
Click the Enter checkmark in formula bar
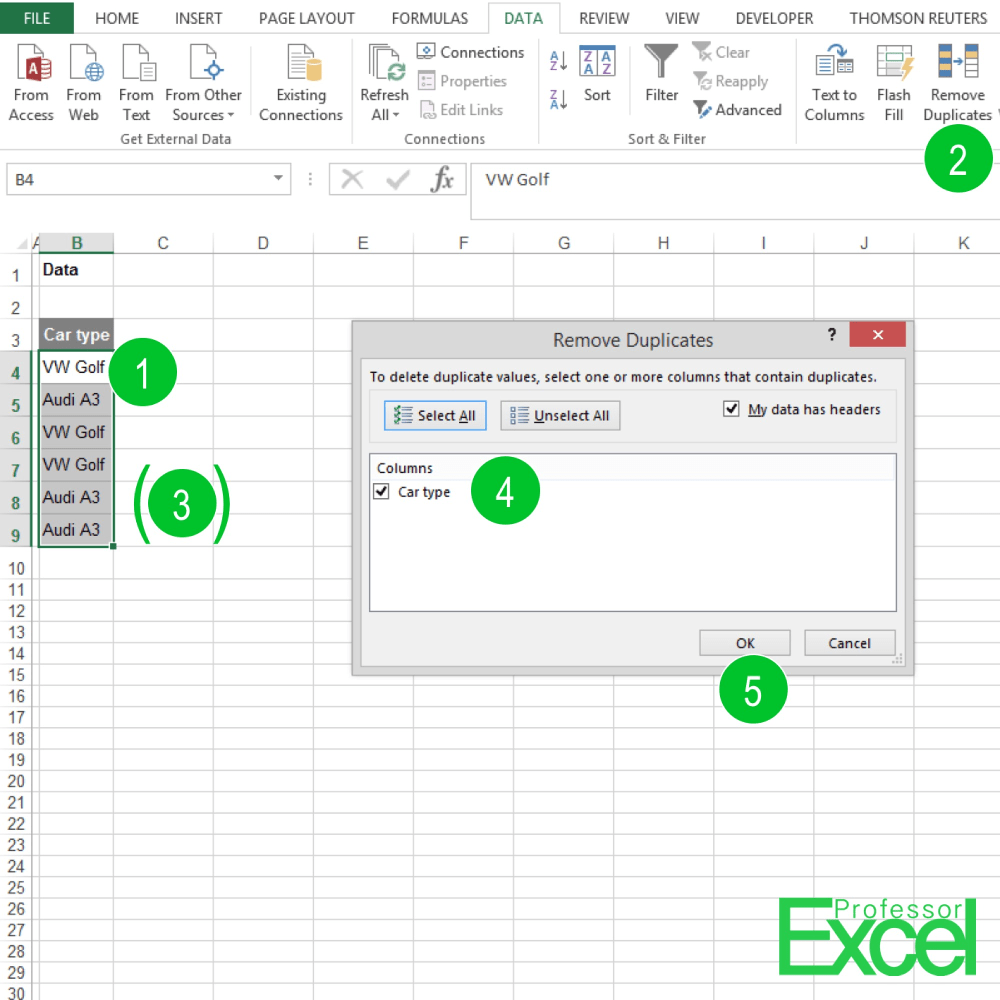(397, 179)
